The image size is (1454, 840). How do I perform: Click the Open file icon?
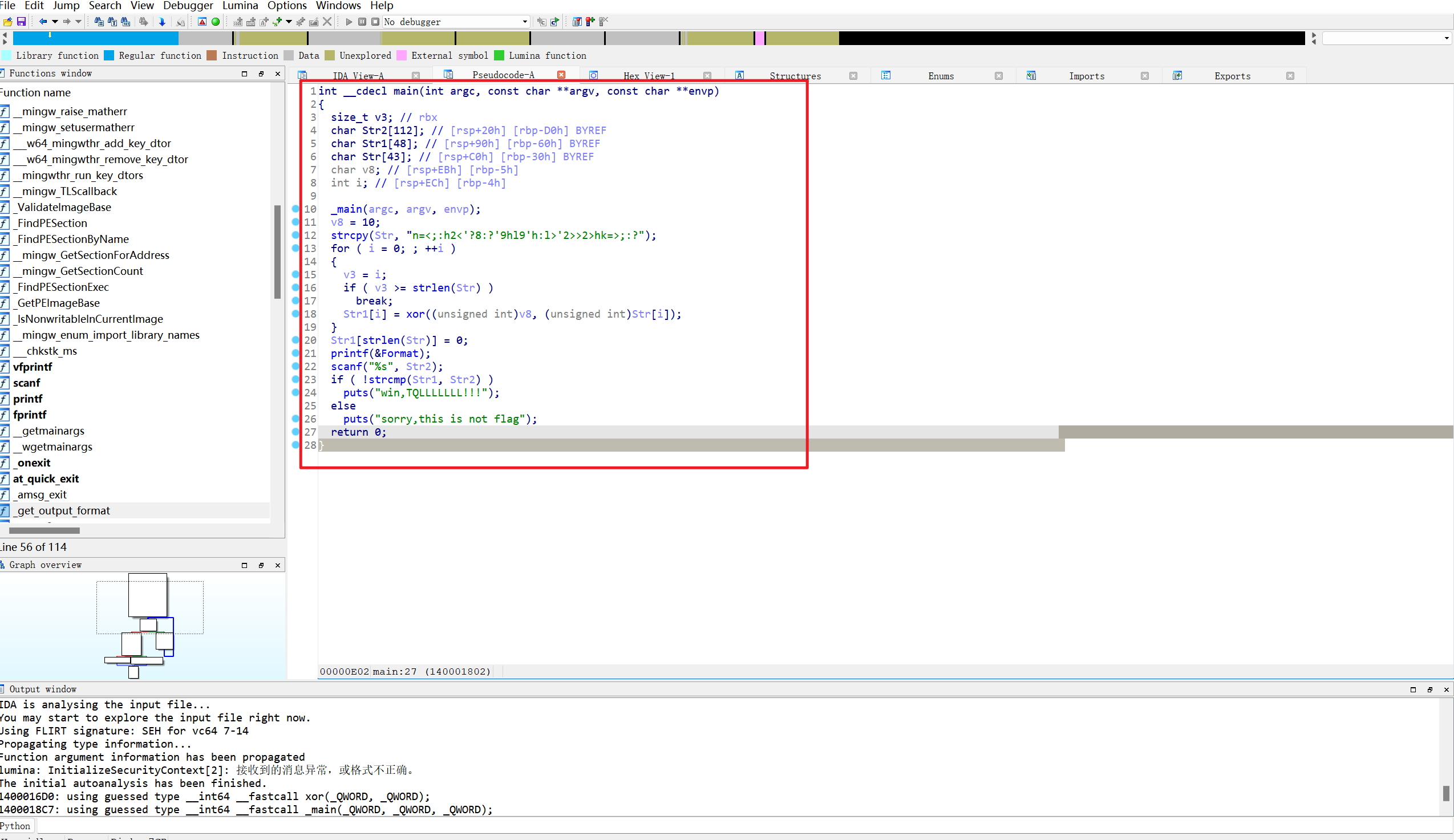click(7, 22)
